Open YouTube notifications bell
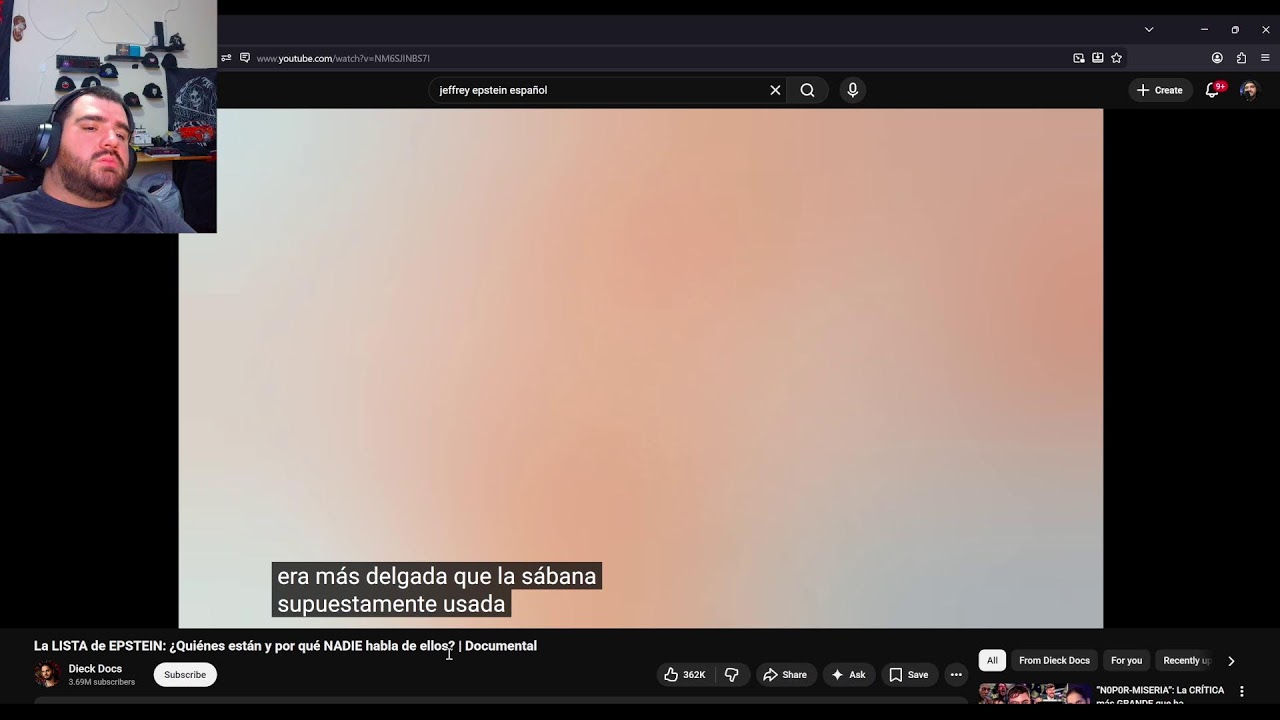This screenshot has width=1280, height=720. click(1213, 90)
